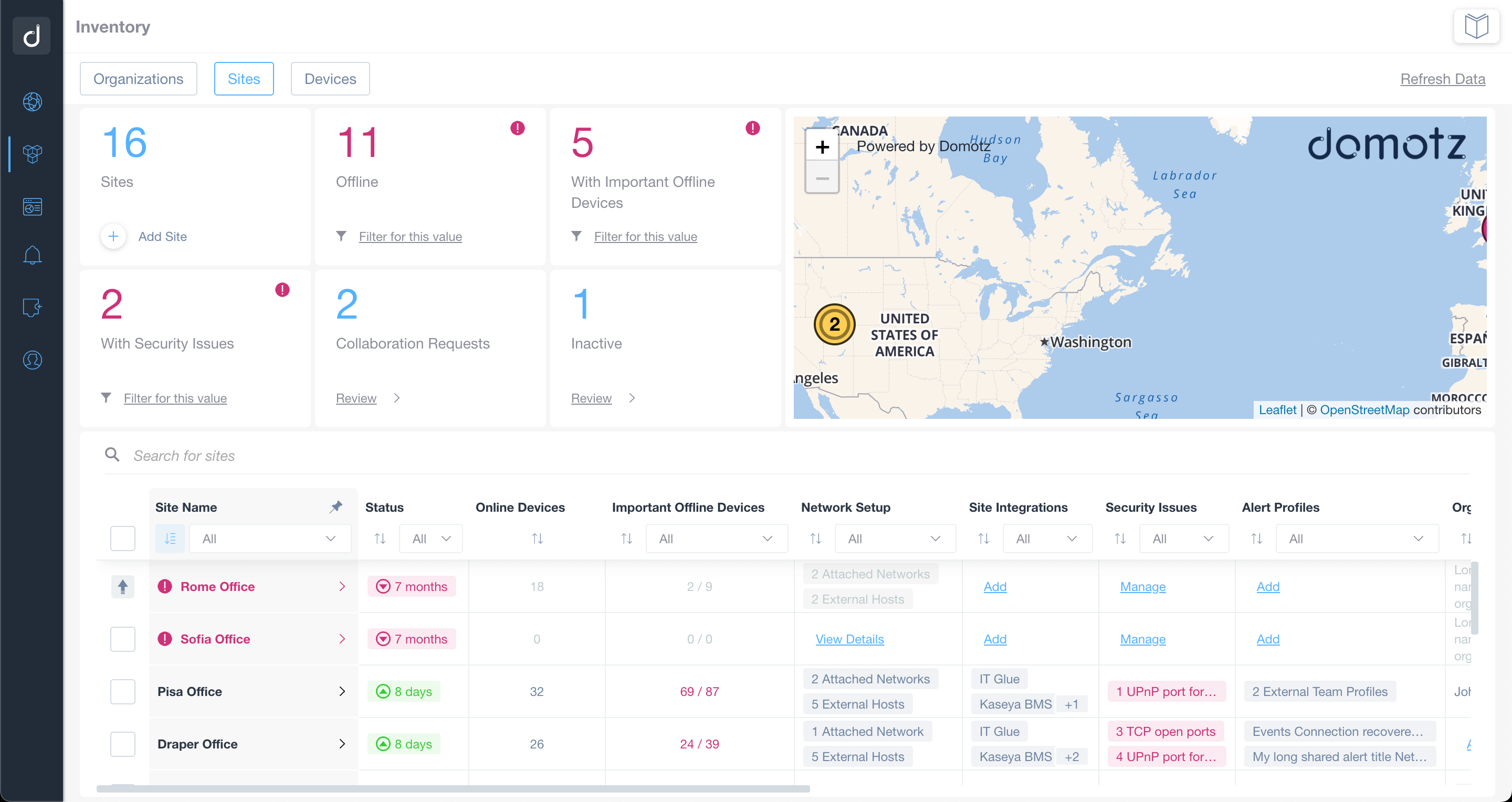
Task: Click the user/account icon in sidebar
Action: tap(32, 360)
